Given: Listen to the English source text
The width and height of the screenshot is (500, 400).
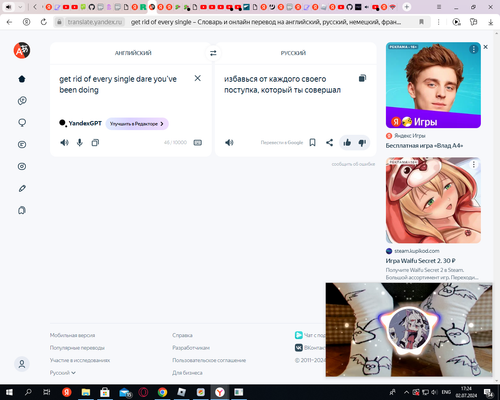Looking at the screenshot, I should [x=64, y=143].
